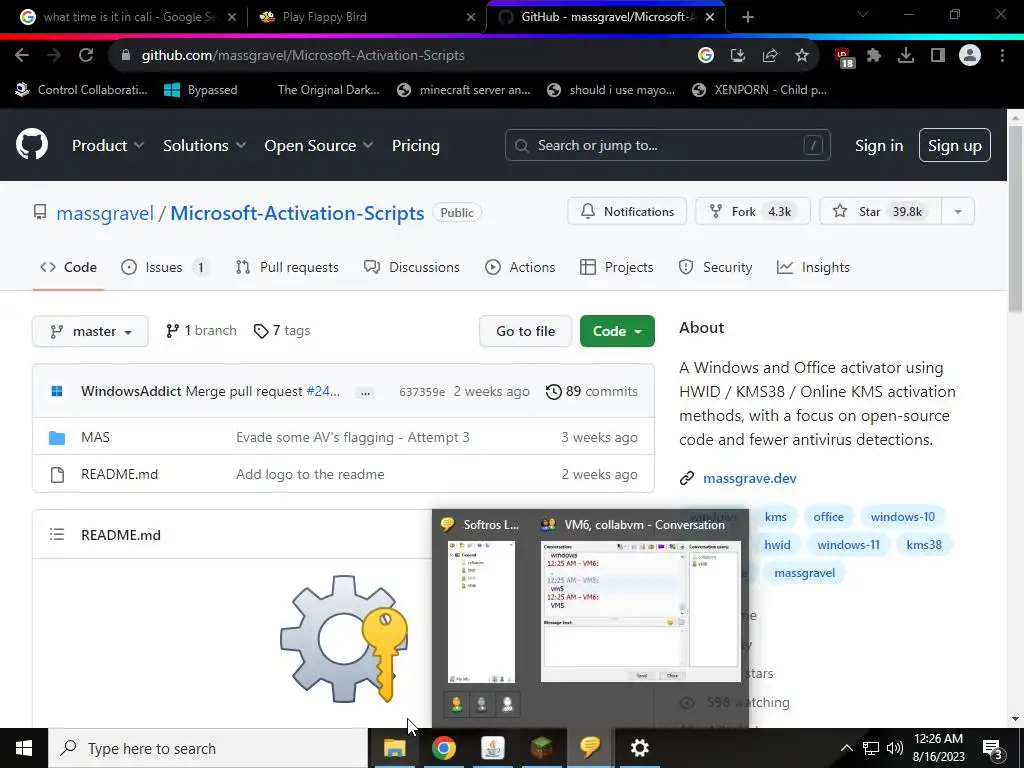Open the massgrave.dev link
Screen dimensions: 1024x768
pos(750,478)
